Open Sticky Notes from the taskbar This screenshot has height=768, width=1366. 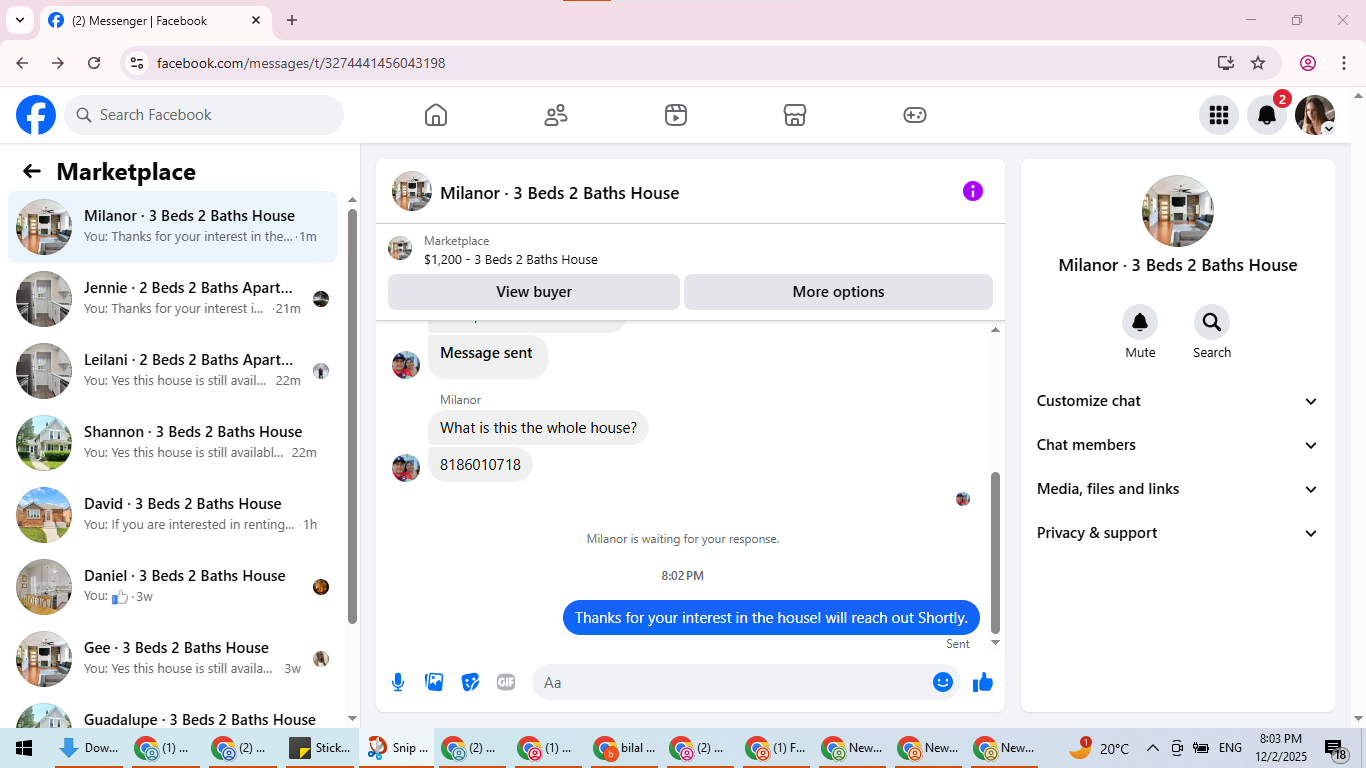pyautogui.click(x=319, y=748)
